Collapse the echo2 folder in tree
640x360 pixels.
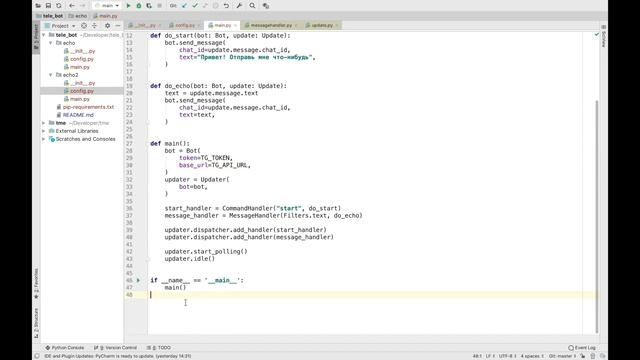(x=51, y=75)
